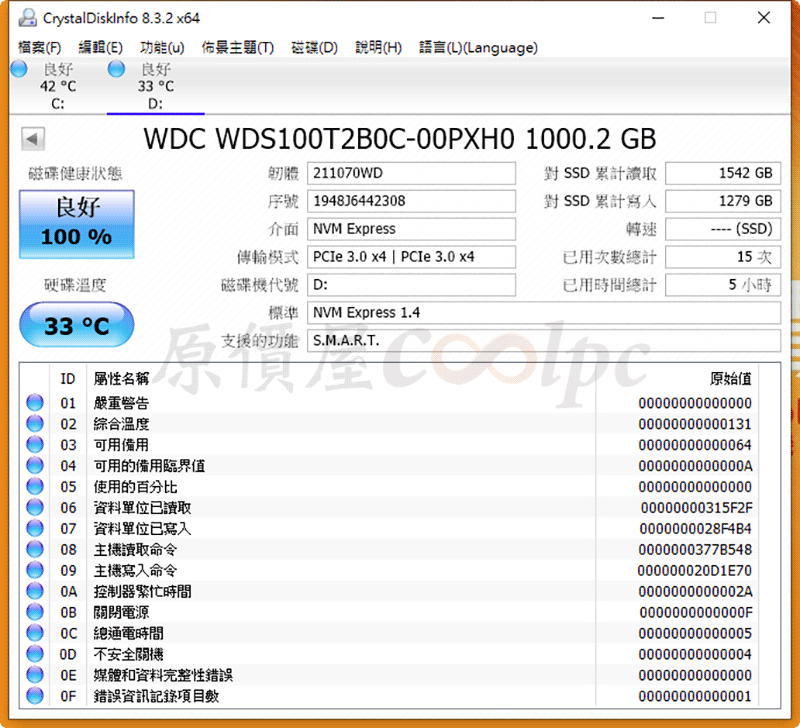Click the CrystalDiskInfo app icon in title bar
The height and width of the screenshot is (728, 800).
(x=28, y=18)
